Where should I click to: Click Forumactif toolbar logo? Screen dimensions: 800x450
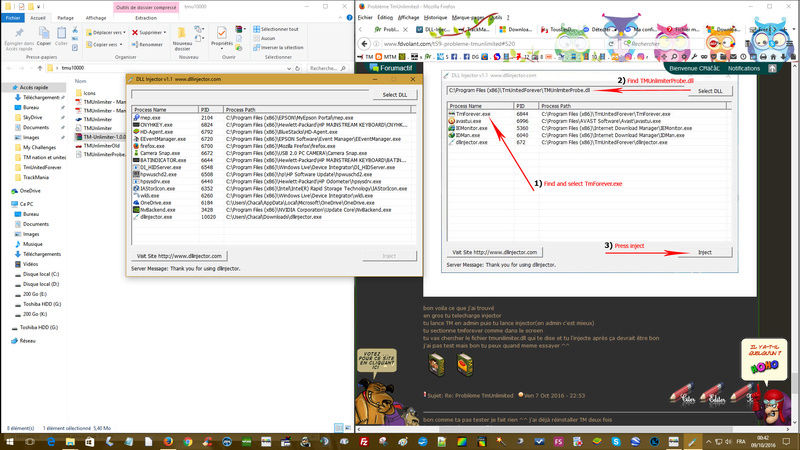click(x=391, y=68)
